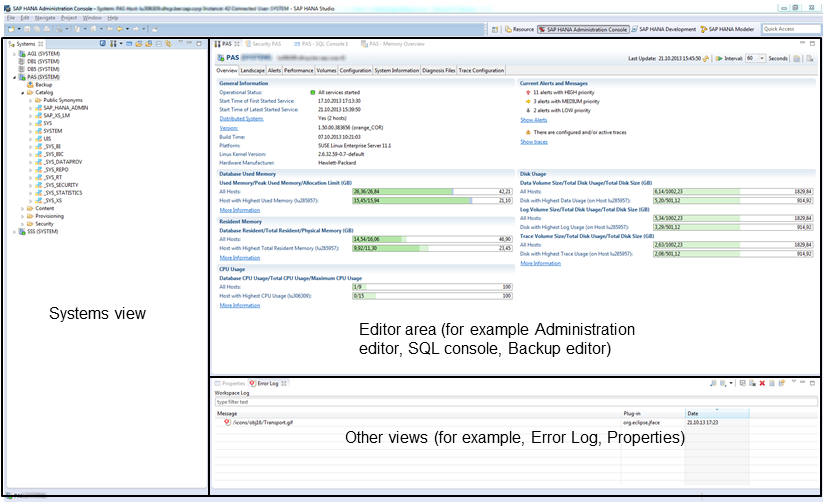Open the Navigate menu
The image size is (827, 502).
[44, 18]
